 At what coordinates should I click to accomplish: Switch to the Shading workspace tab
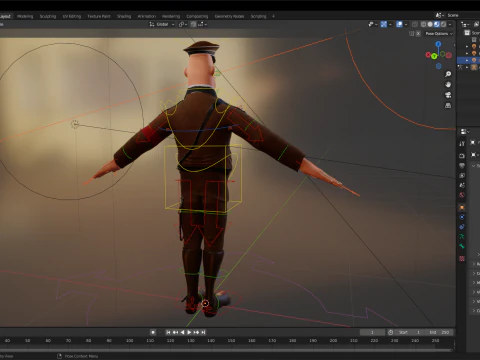(124, 16)
